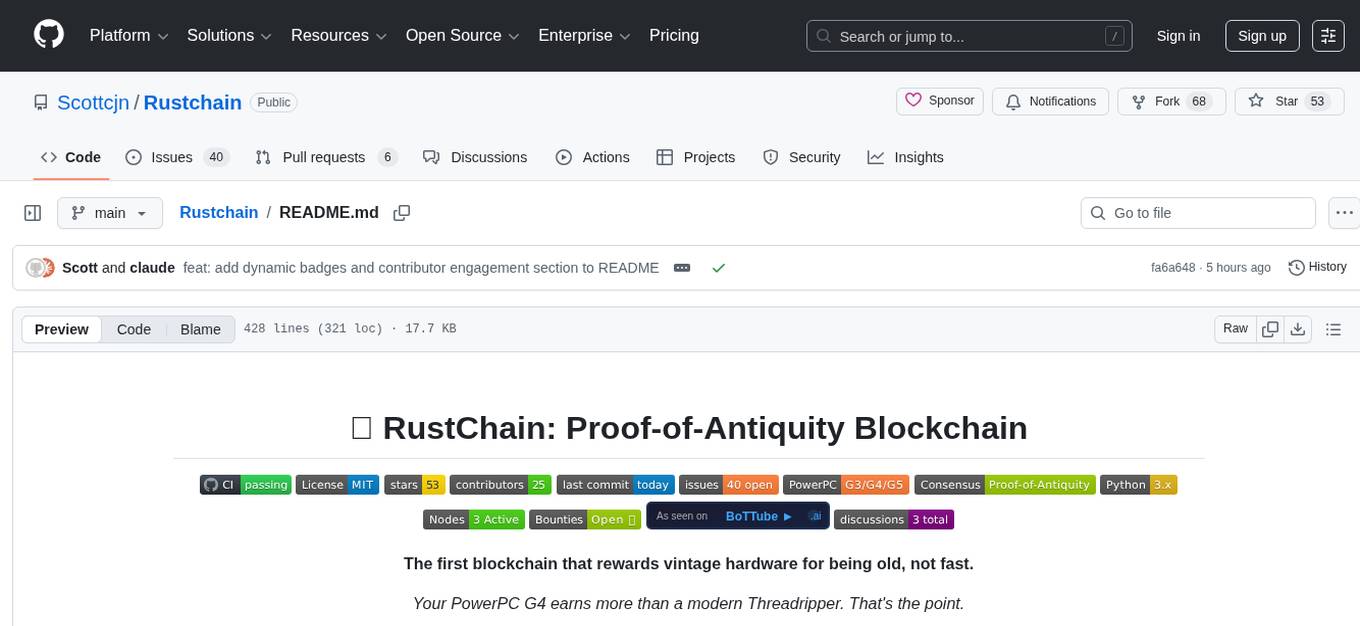The image size is (1360, 626).
Task: Open the README outline panel
Action: point(1334,328)
